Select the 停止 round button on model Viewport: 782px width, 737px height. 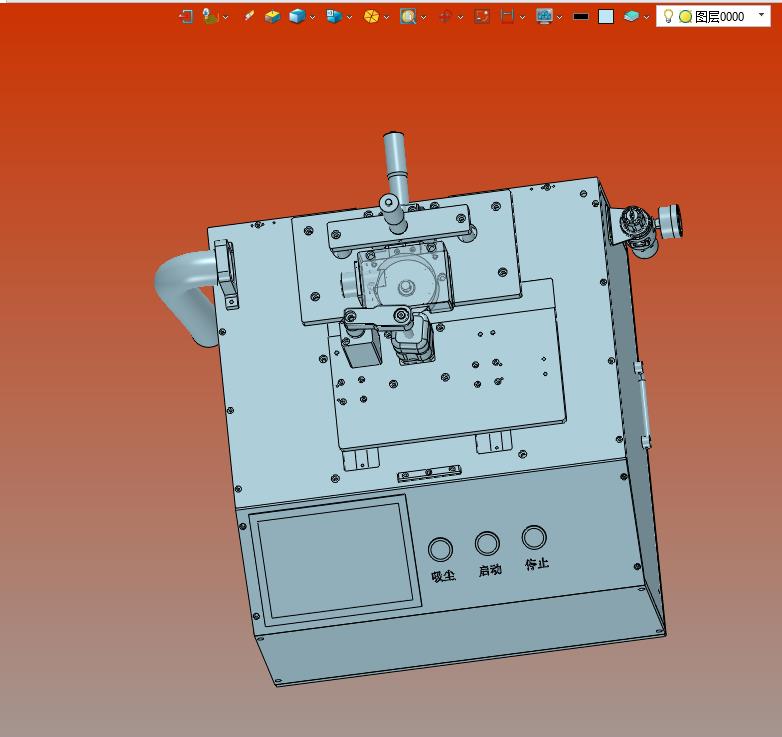coord(534,537)
